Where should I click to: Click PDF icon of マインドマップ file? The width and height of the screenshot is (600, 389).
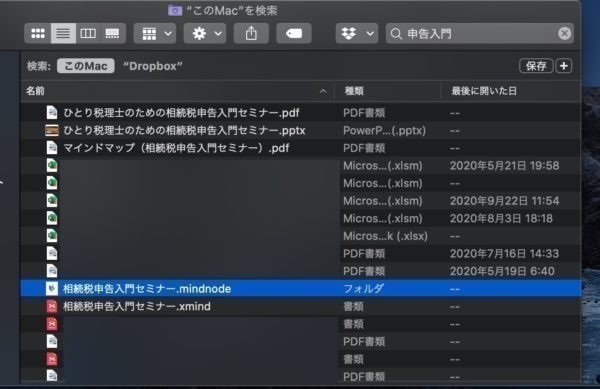click(52, 148)
